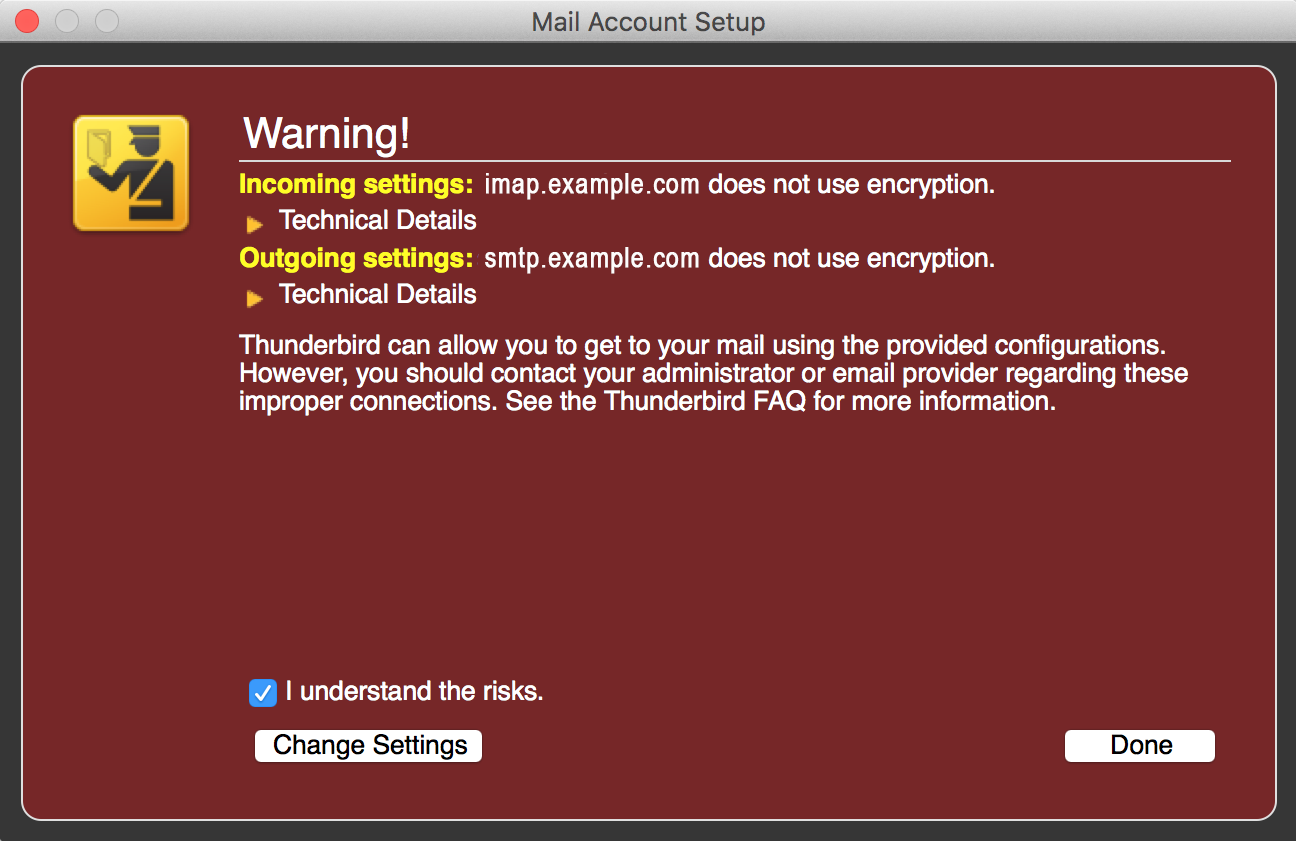This screenshot has height=841, width=1296.
Task: Select the smtp.example.com server name
Action: (590, 258)
